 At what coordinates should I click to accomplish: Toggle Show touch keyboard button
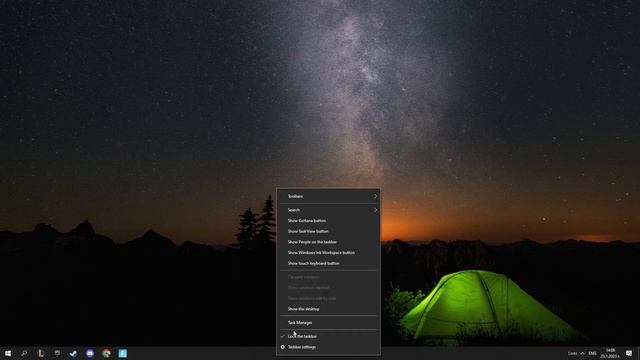tap(329, 263)
